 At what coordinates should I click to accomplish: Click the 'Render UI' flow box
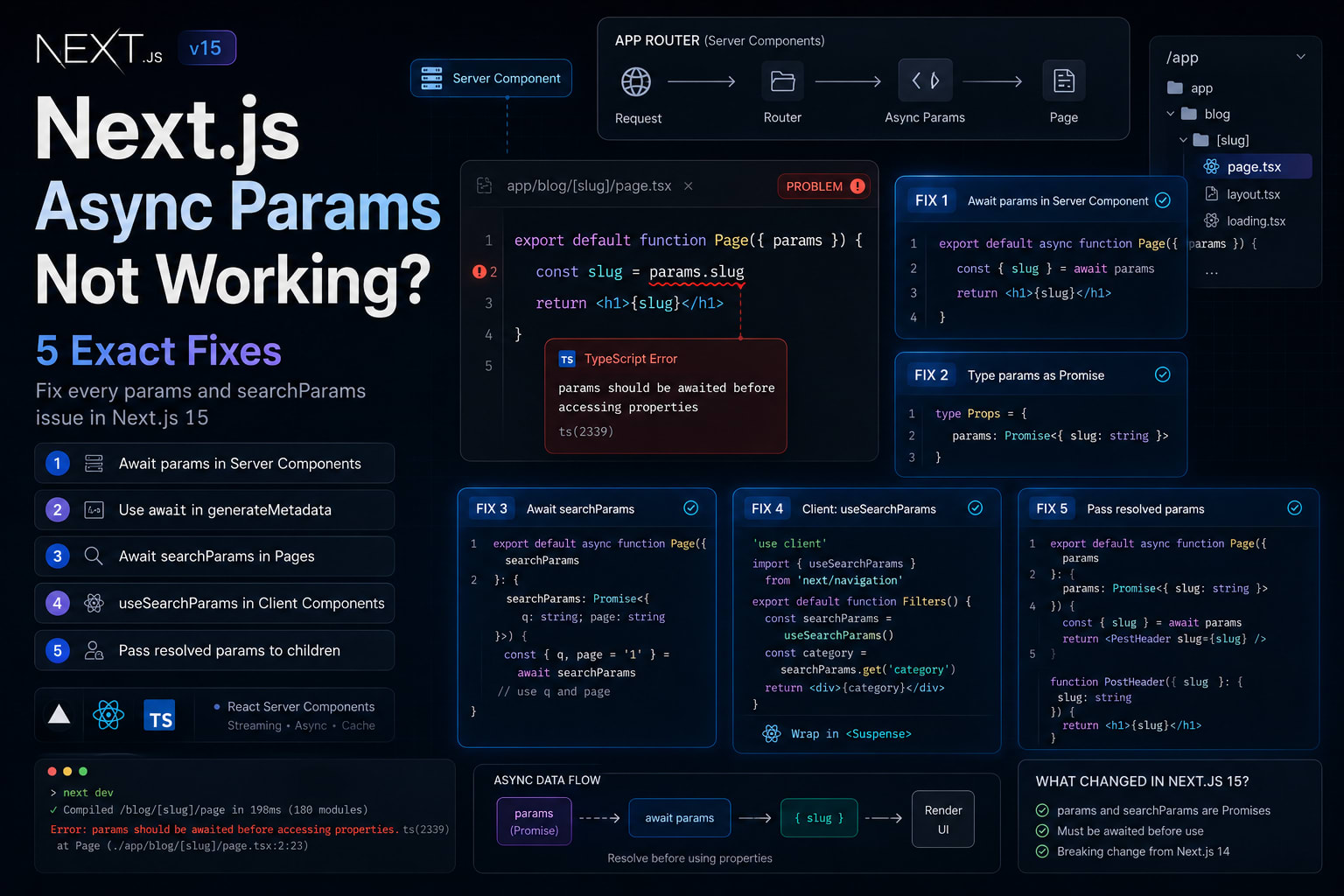(x=943, y=819)
